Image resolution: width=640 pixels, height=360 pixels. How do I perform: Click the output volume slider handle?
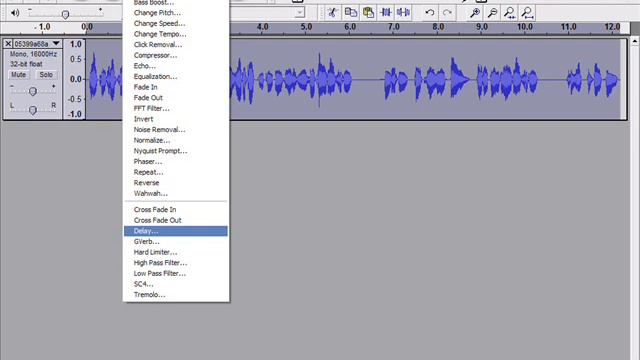coord(65,15)
